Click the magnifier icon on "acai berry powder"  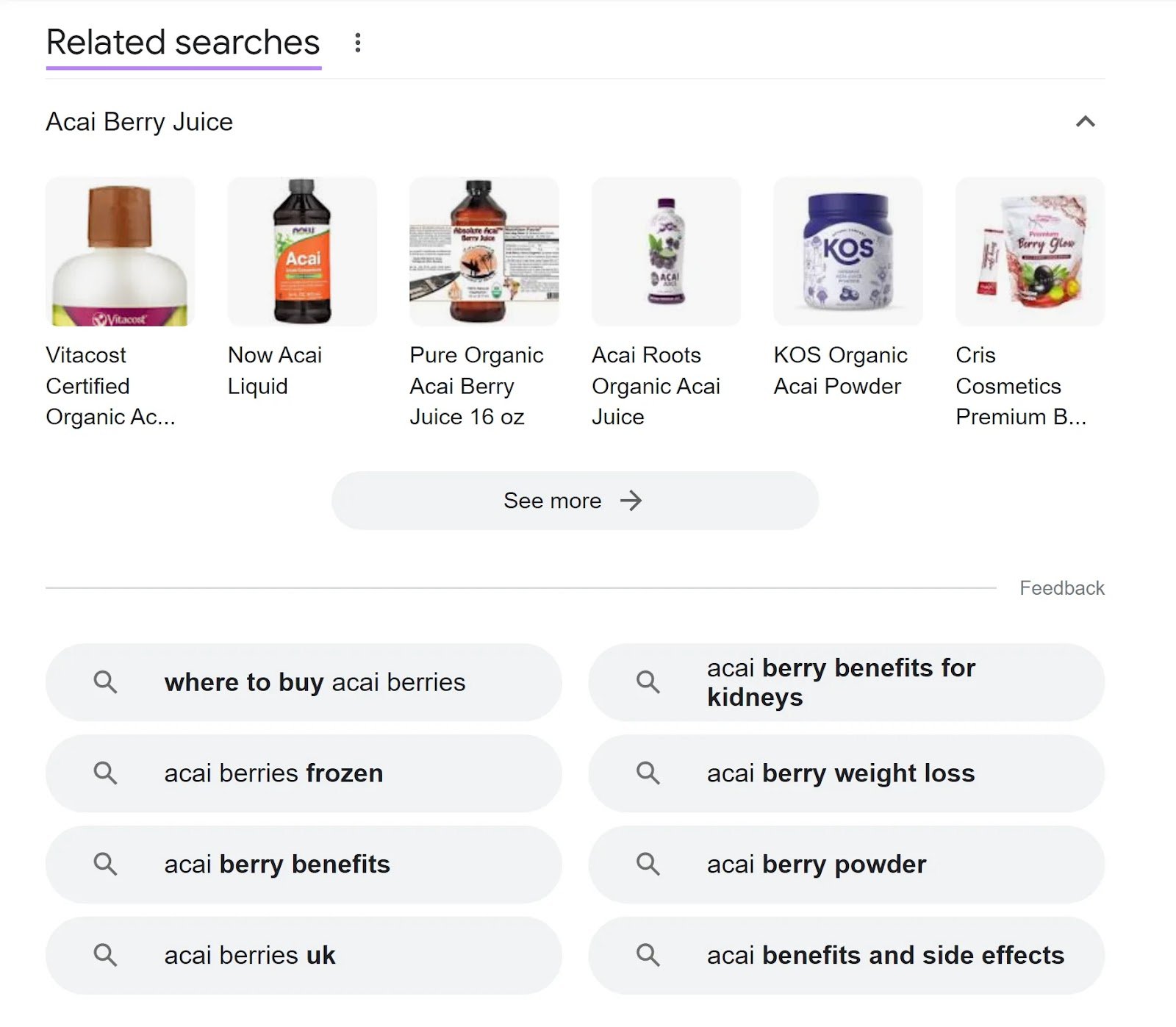pyautogui.click(x=648, y=865)
